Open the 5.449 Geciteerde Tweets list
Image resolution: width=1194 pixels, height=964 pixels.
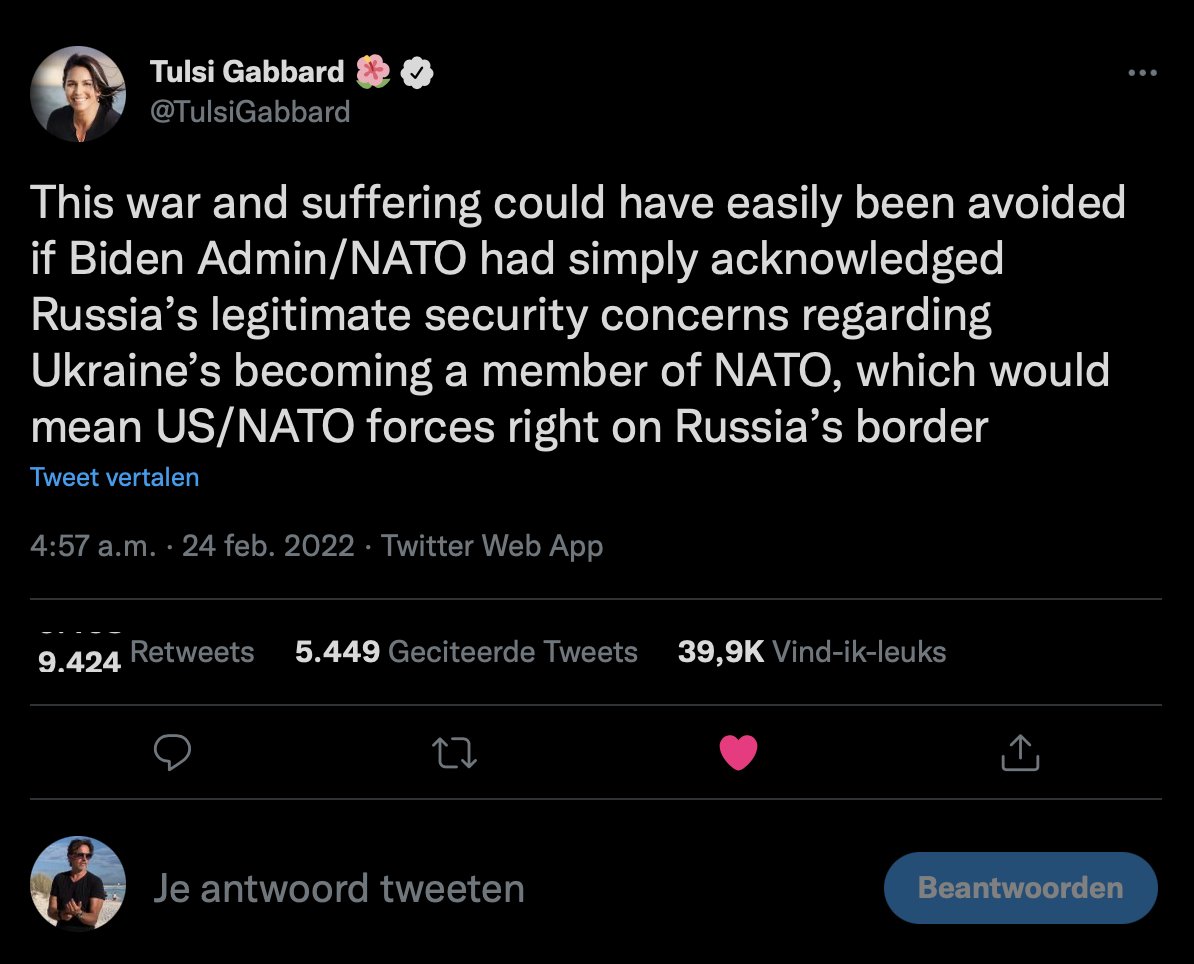coord(466,653)
